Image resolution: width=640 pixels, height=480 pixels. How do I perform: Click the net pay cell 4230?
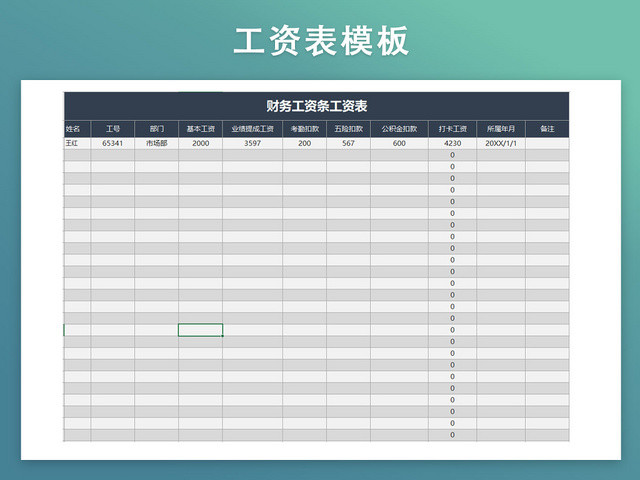click(452, 143)
